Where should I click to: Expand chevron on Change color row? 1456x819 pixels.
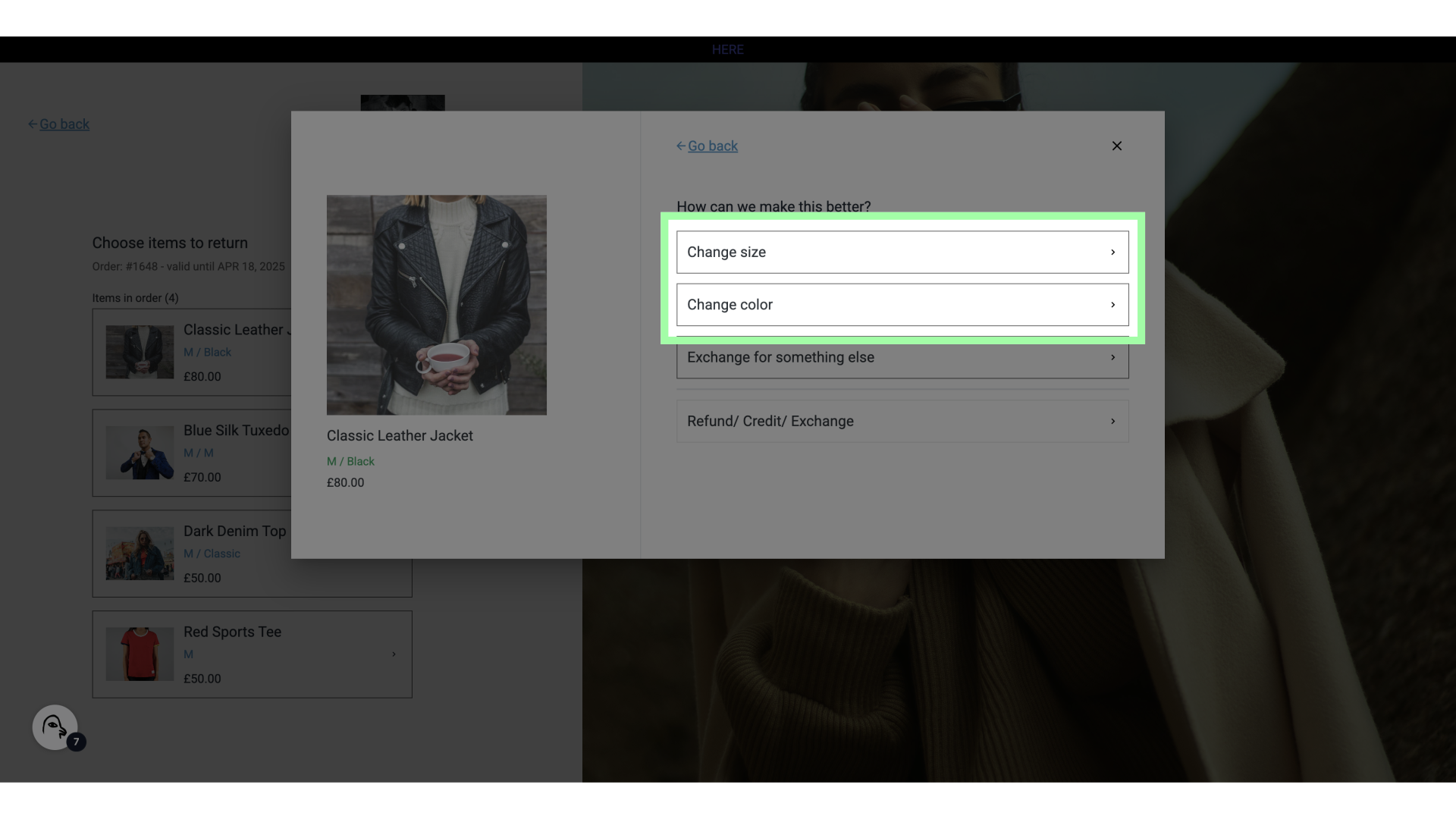[x=1112, y=304]
